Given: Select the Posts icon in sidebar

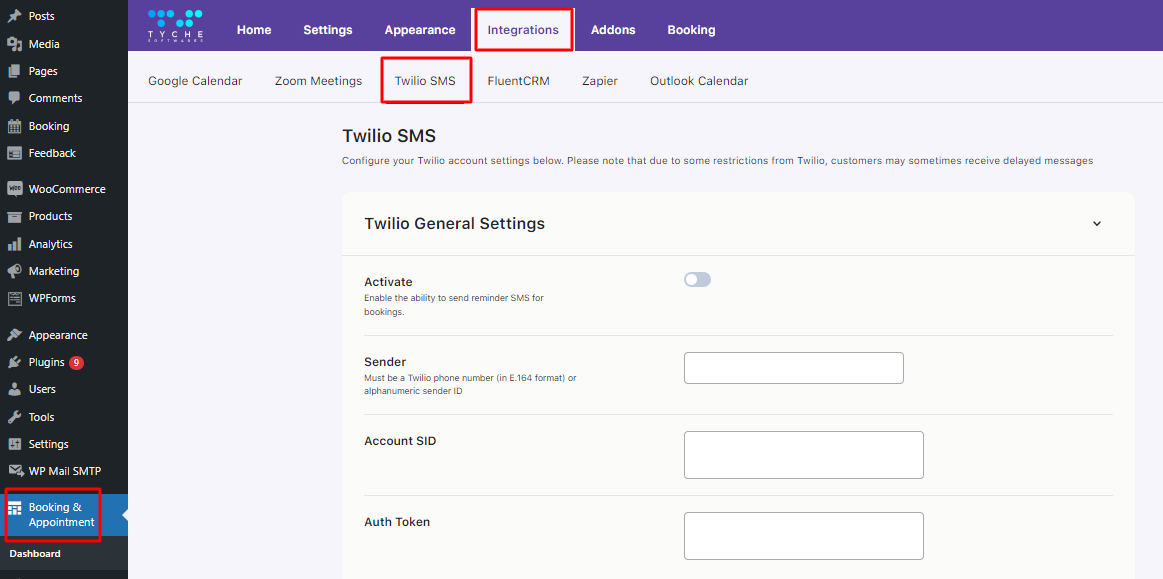Looking at the screenshot, I should click(x=15, y=16).
